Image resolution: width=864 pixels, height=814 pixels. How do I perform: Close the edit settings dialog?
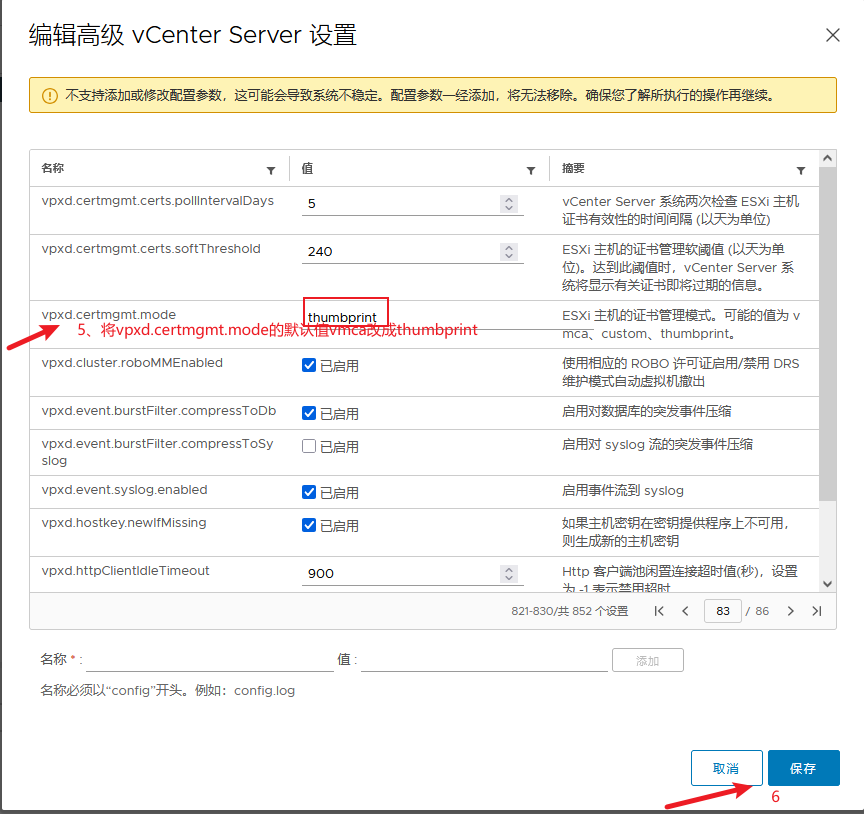point(833,35)
